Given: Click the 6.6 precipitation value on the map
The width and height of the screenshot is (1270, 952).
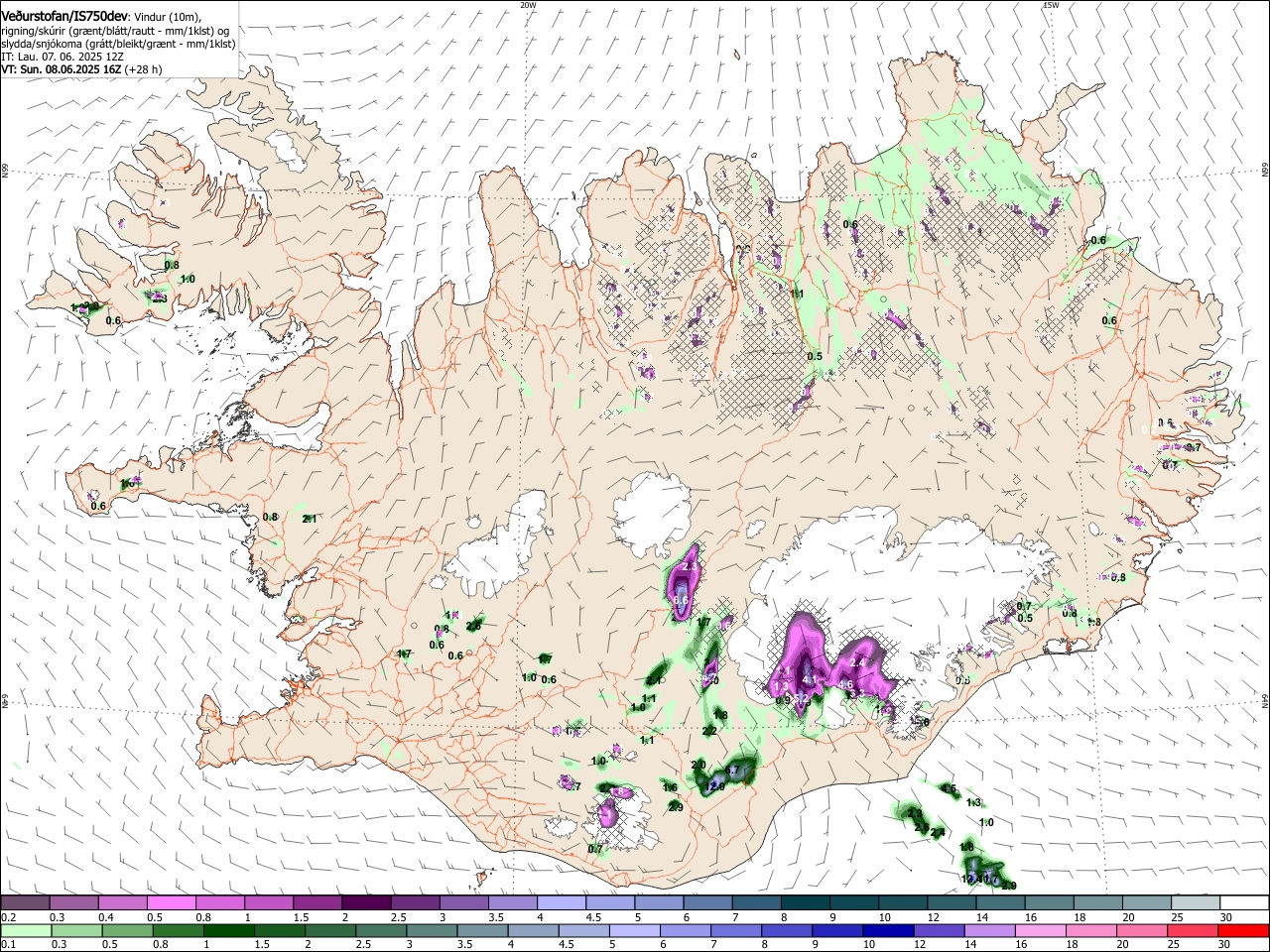Looking at the screenshot, I should pos(681,600).
